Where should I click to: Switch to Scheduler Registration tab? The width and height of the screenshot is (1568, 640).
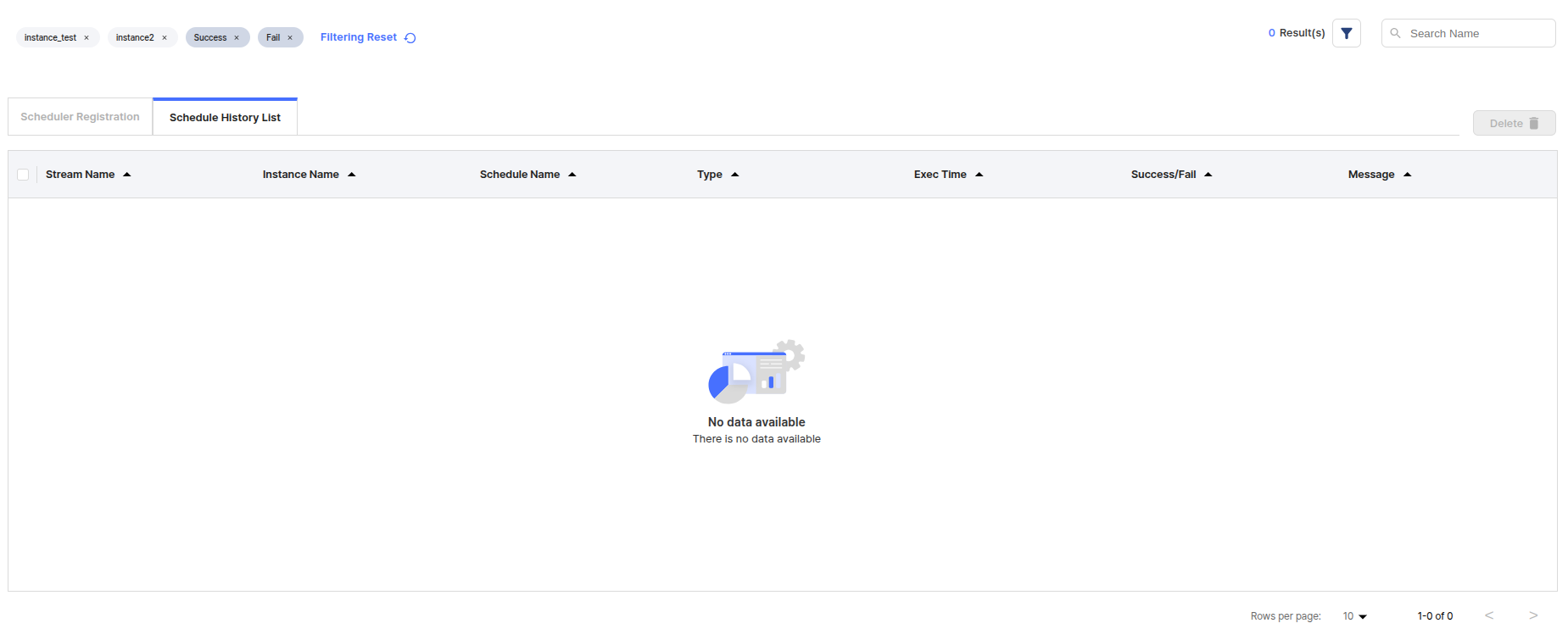(81, 117)
